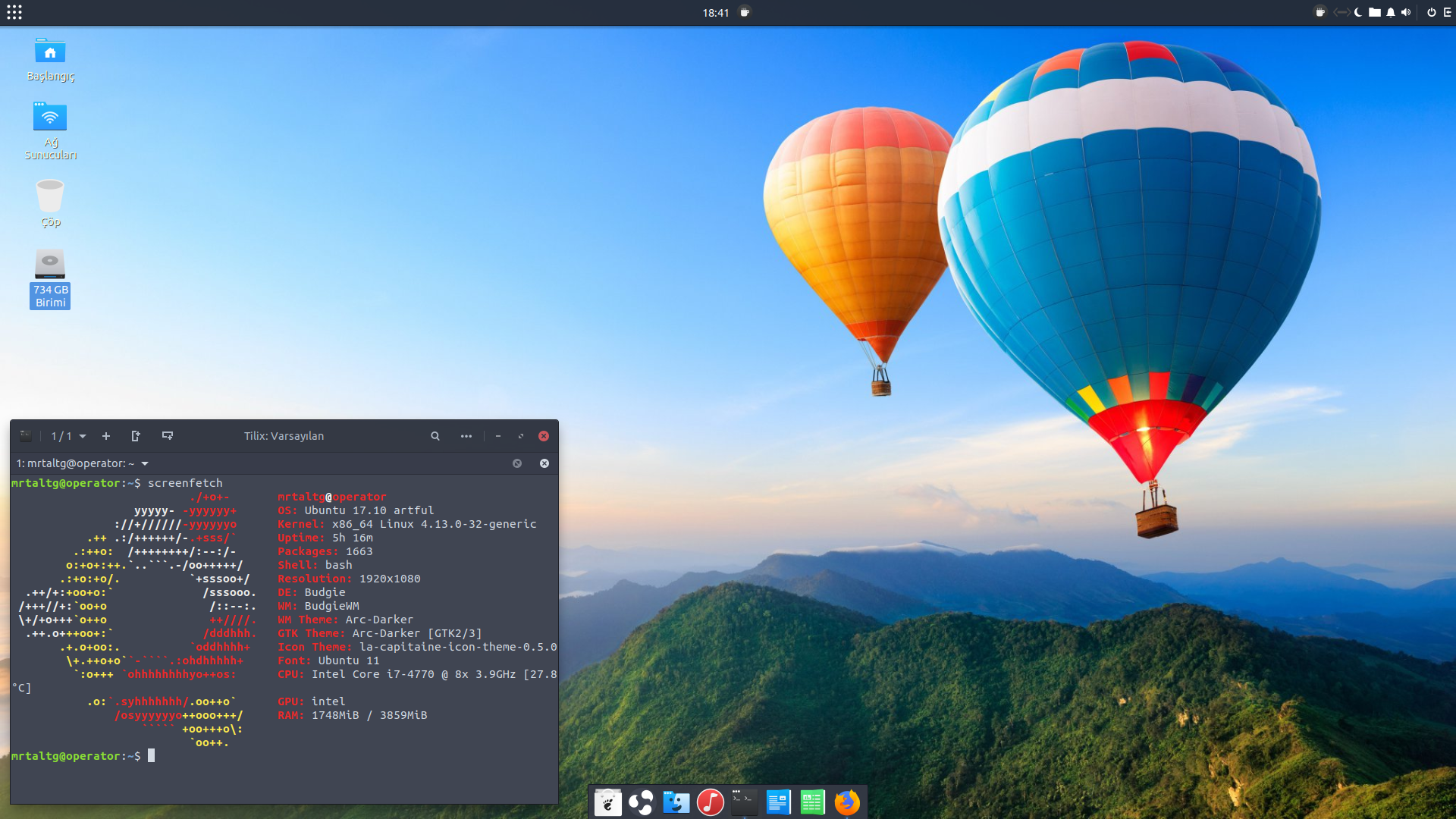Open the volume speaker control
The image size is (1456, 819).
pos(1406,12)
